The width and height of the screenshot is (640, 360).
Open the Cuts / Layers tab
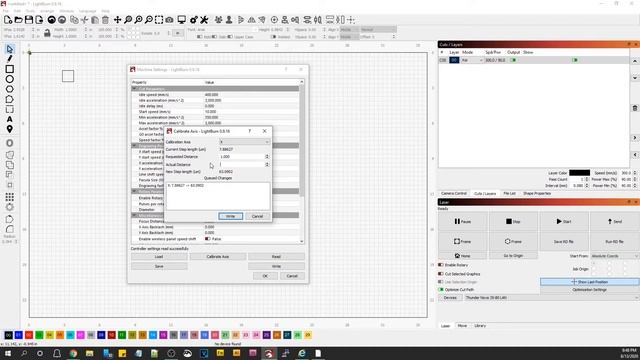pos(485,193)
